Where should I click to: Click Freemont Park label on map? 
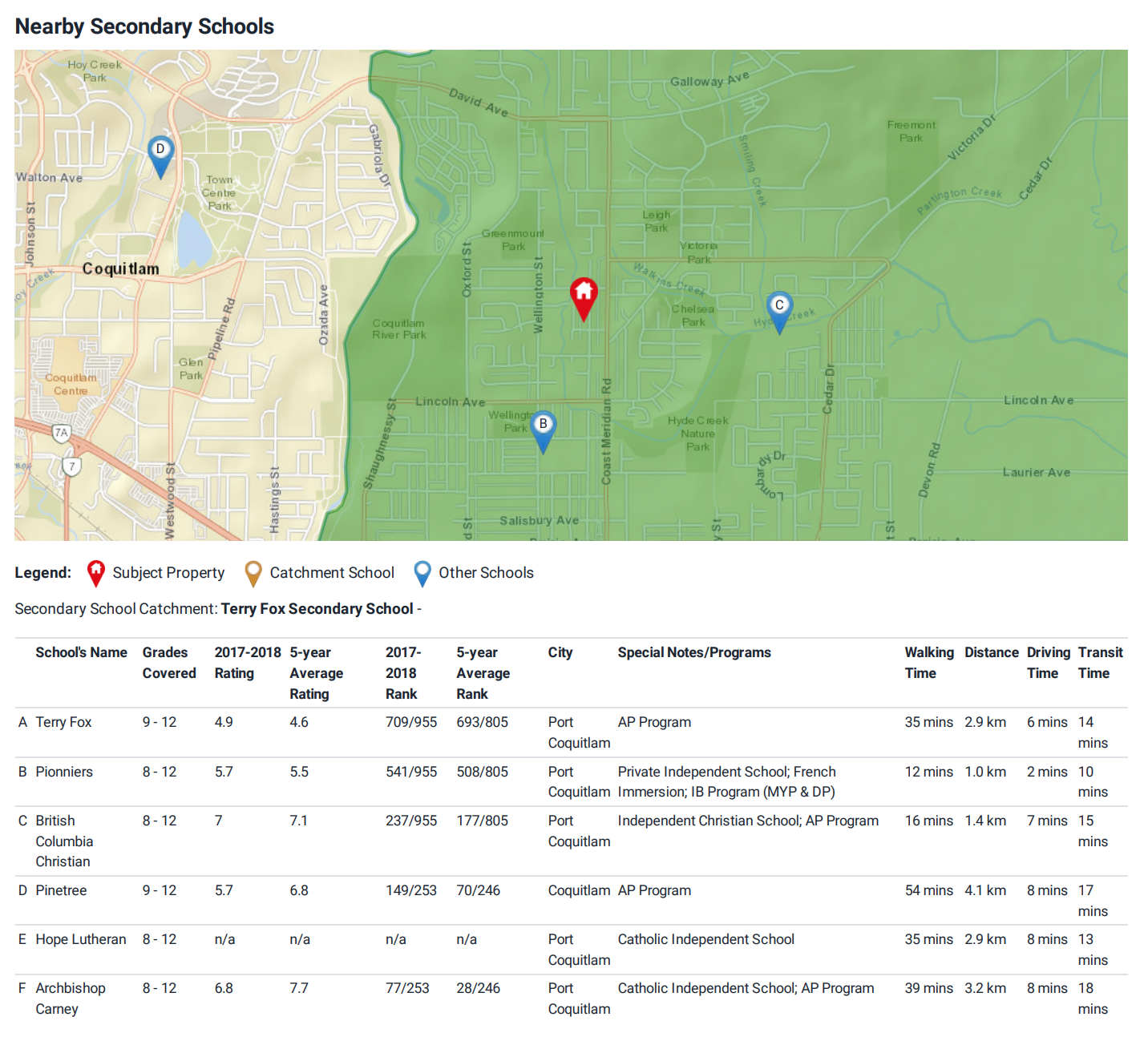click(x=911, y=131)
